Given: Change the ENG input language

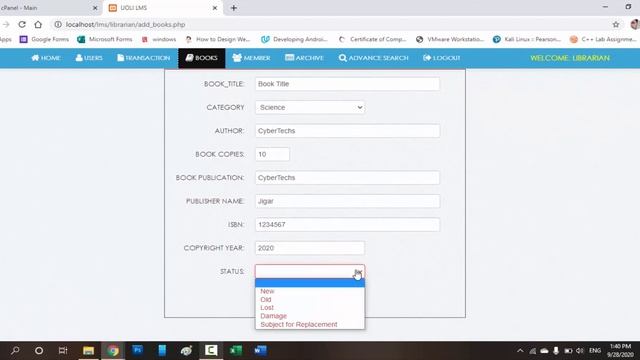Looking at the screenshot, I should 595,350.
